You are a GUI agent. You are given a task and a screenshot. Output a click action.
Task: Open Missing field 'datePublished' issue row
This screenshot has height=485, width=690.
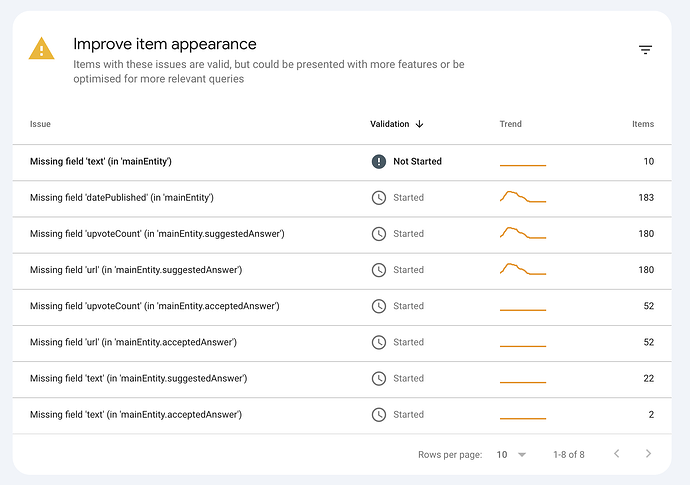[342, 198]
